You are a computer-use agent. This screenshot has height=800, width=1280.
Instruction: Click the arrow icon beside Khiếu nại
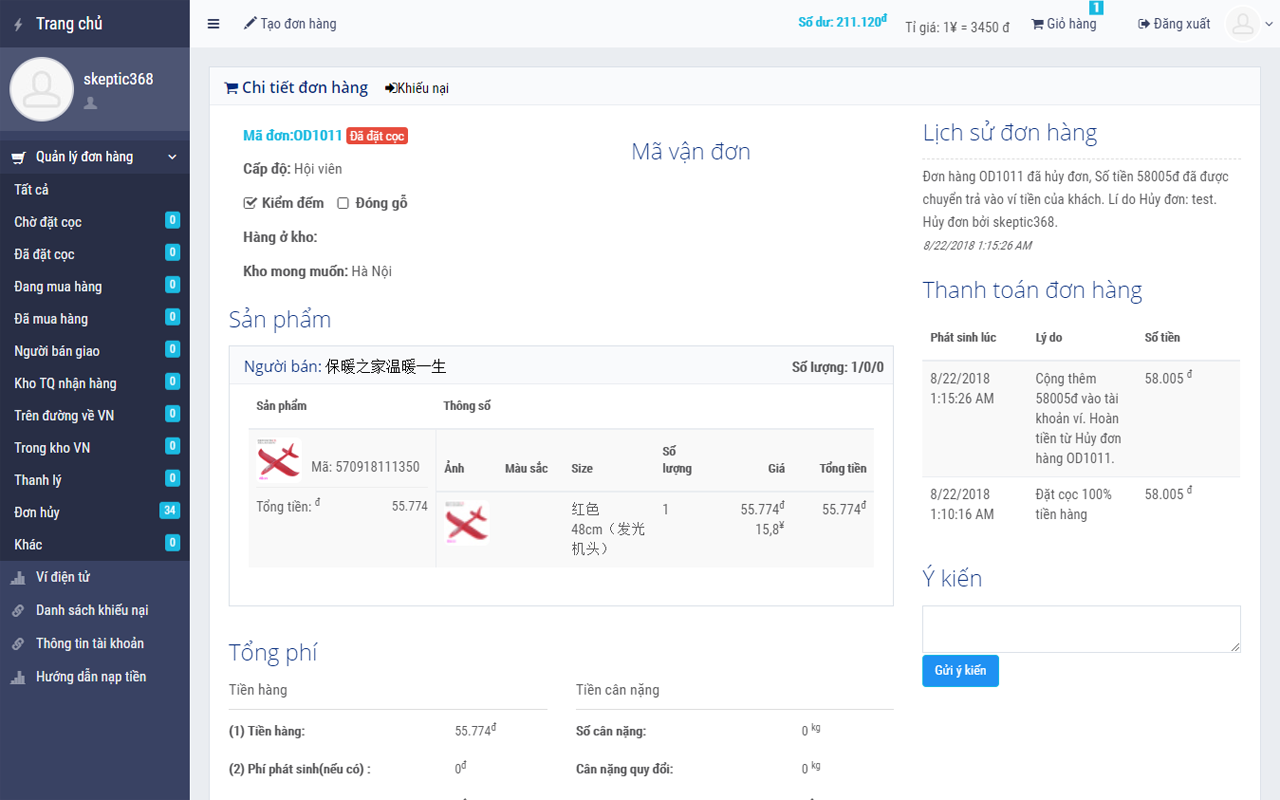tap(390, 88)
